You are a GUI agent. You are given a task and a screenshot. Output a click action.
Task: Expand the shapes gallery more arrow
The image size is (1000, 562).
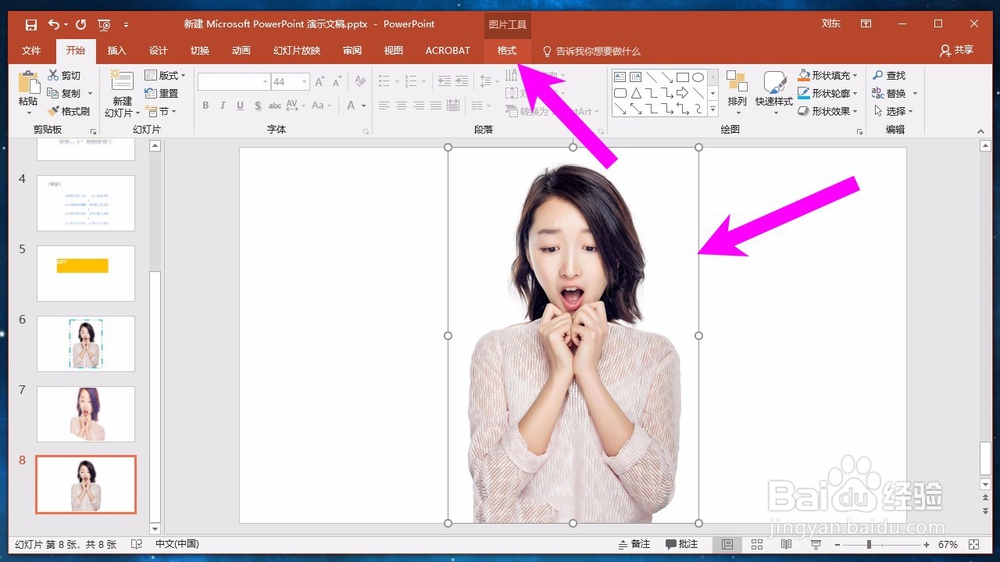point(713,110)
